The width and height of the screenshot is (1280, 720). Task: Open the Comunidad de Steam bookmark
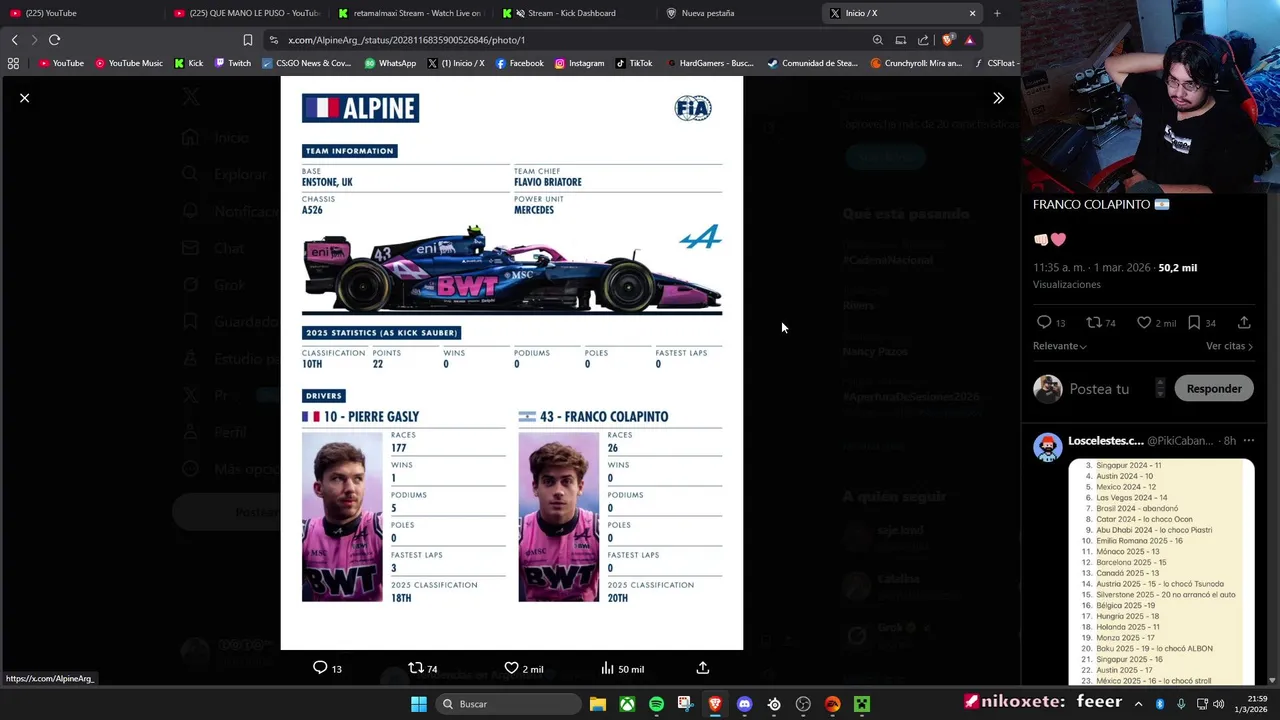(812, 63)
